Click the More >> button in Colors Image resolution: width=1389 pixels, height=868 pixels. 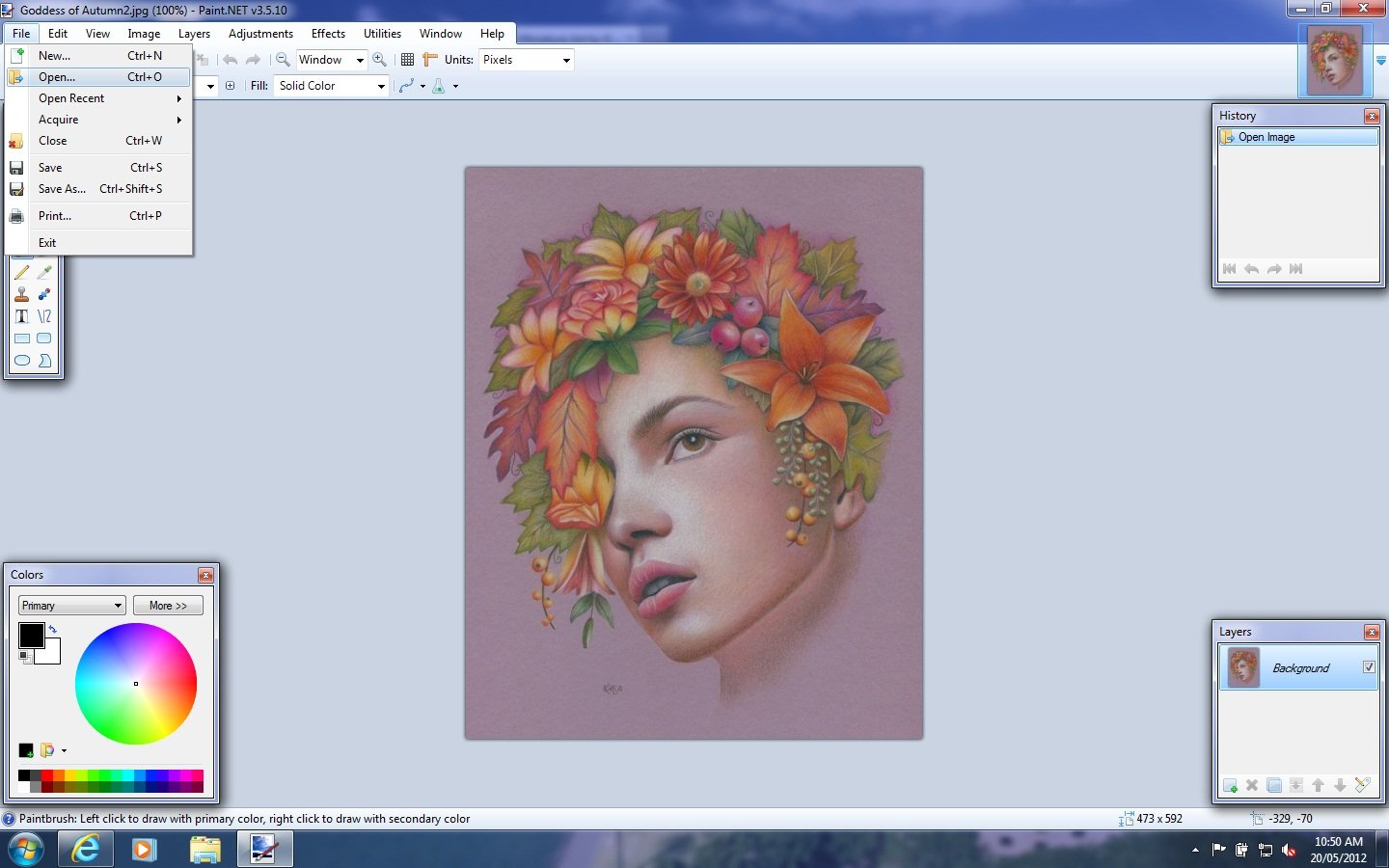[168, 606]
